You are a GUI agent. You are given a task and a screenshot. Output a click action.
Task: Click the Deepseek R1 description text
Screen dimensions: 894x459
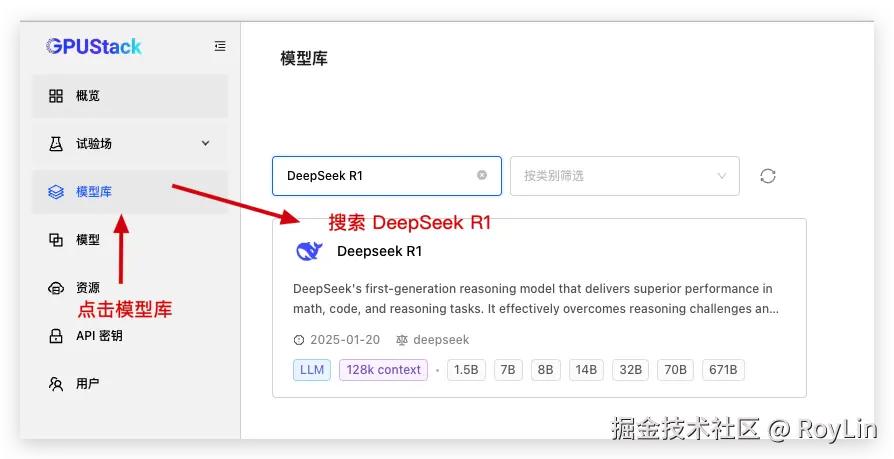point(535,299)
